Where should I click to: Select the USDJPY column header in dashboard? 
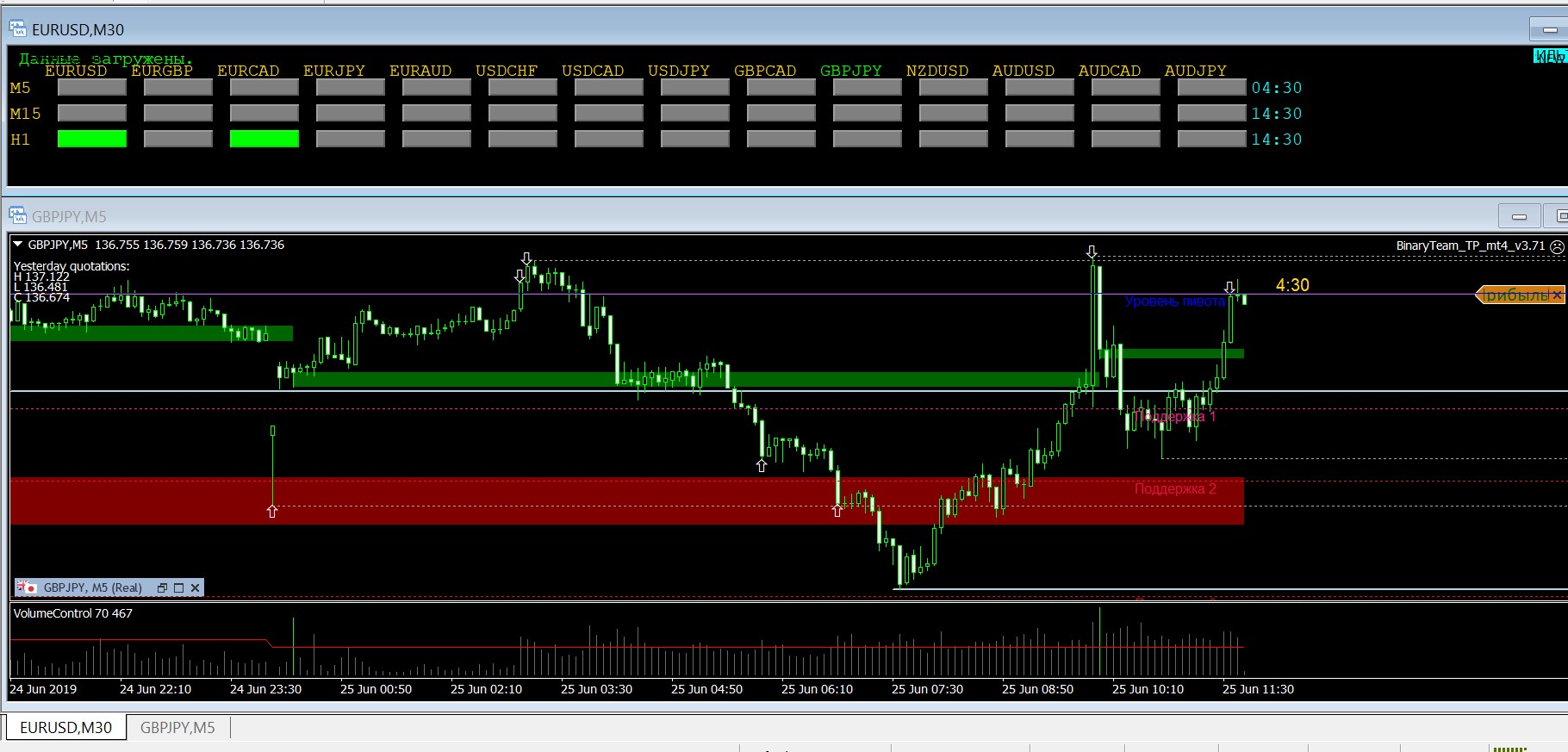(x=679, y=71)
